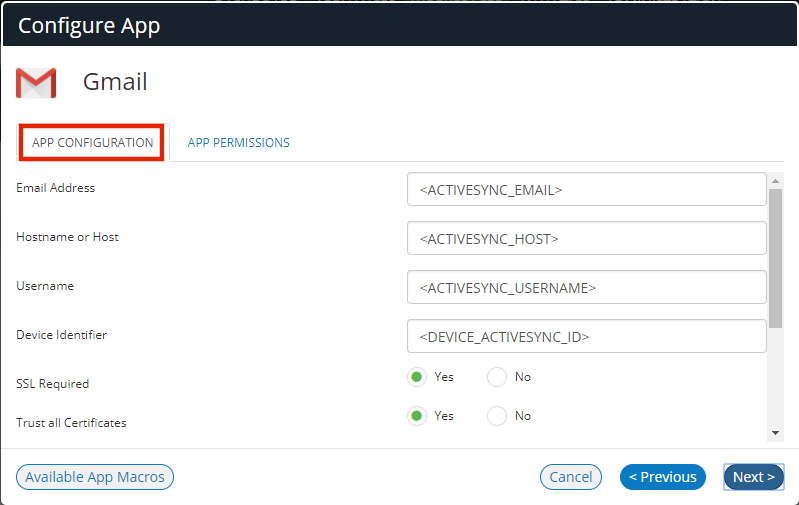Proceed with the Next button

(754, 477)
